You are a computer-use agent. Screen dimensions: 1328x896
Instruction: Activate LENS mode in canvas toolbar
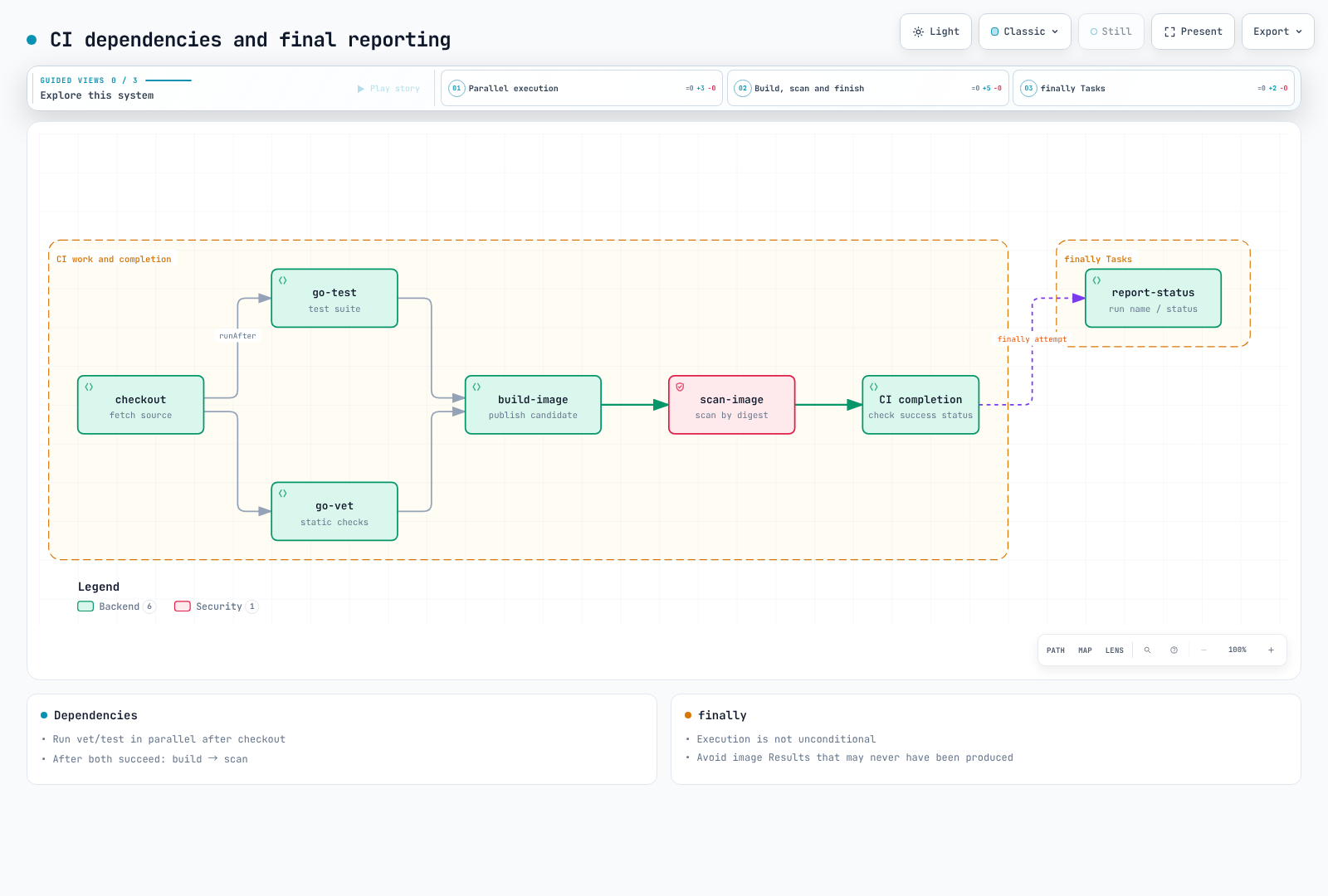pos(1115,650)
